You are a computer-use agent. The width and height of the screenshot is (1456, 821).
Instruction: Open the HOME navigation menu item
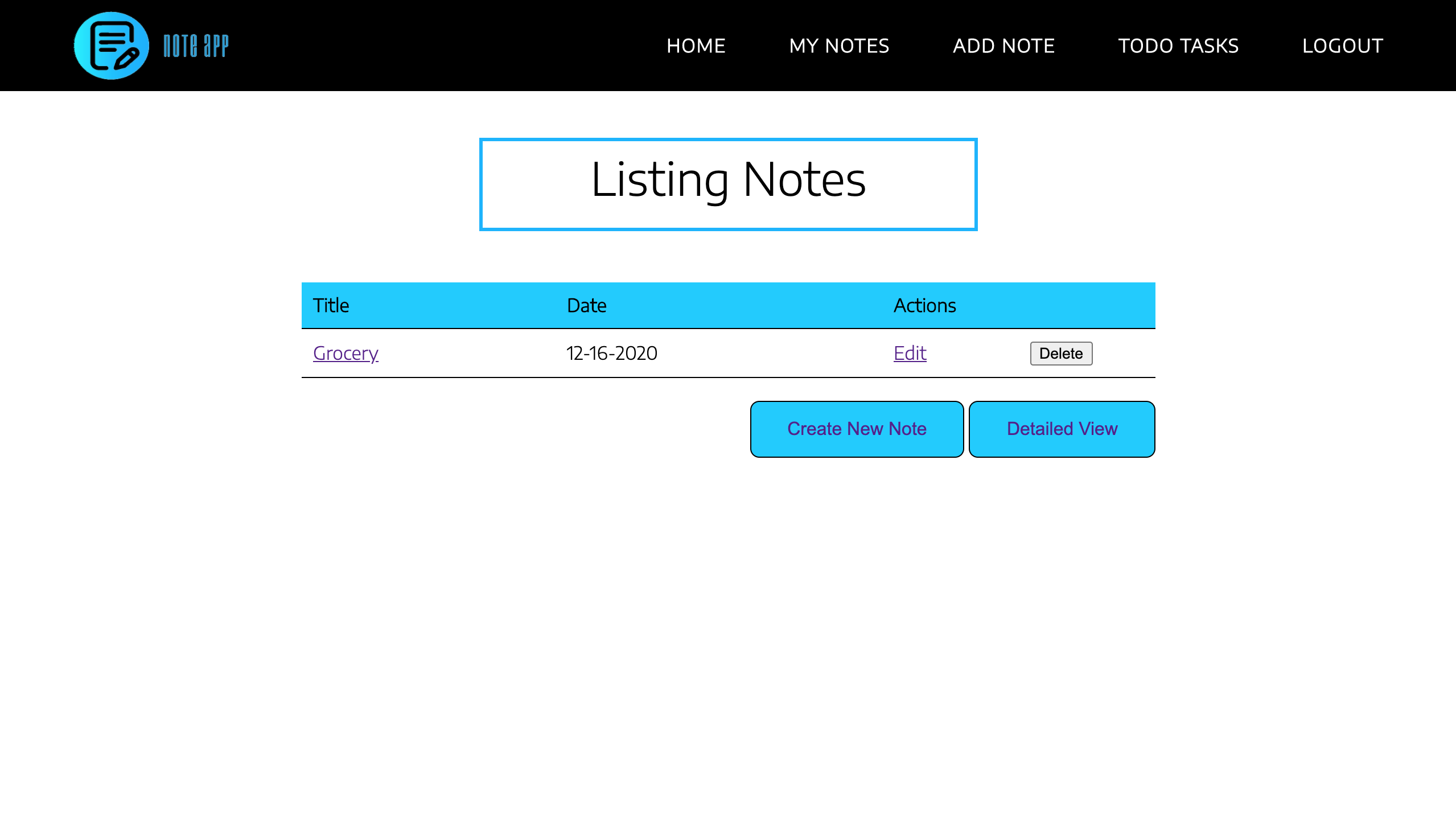[695, 46]
